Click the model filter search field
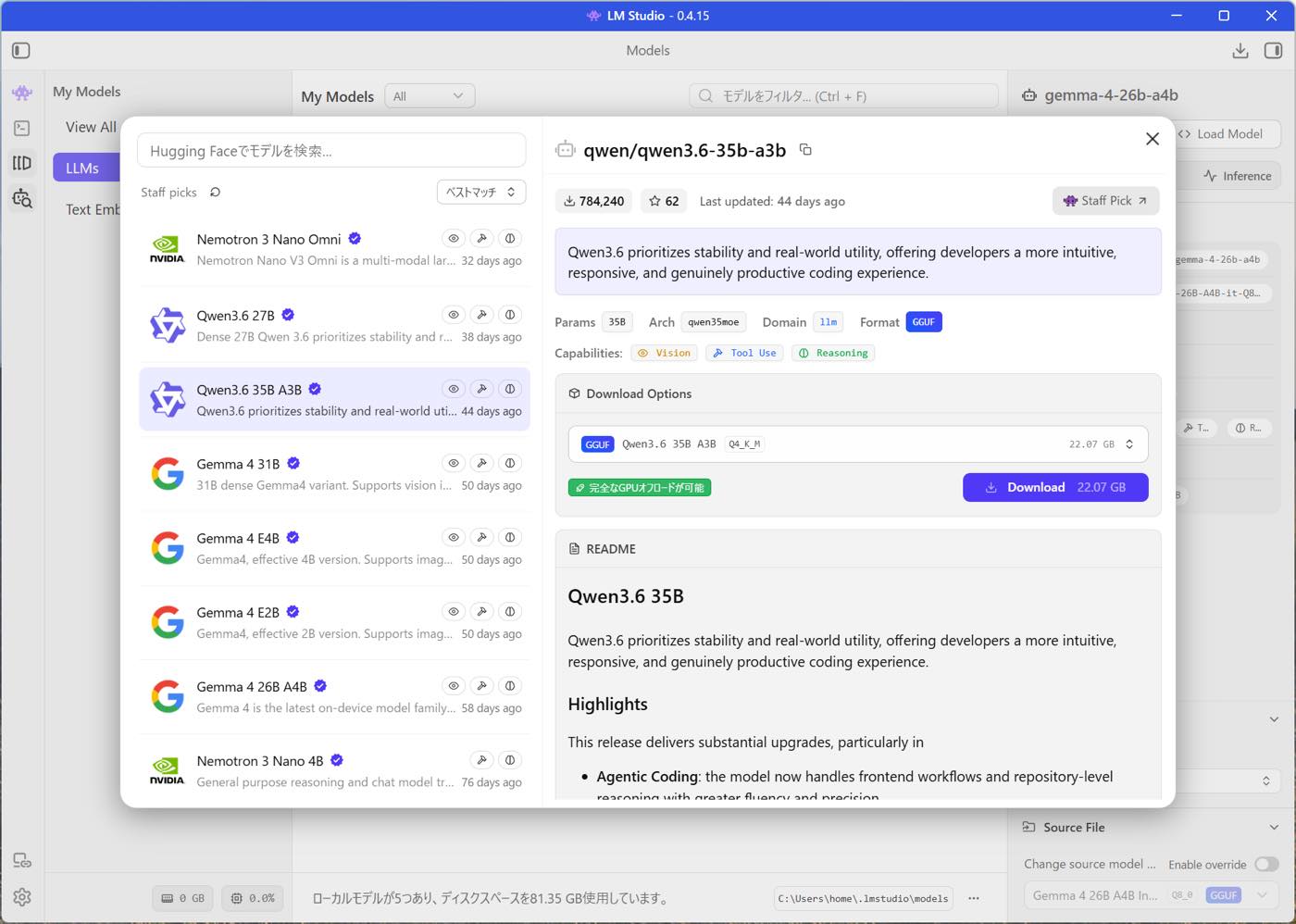The height and width of the screenshot is (924, 1296). (844, 96)
